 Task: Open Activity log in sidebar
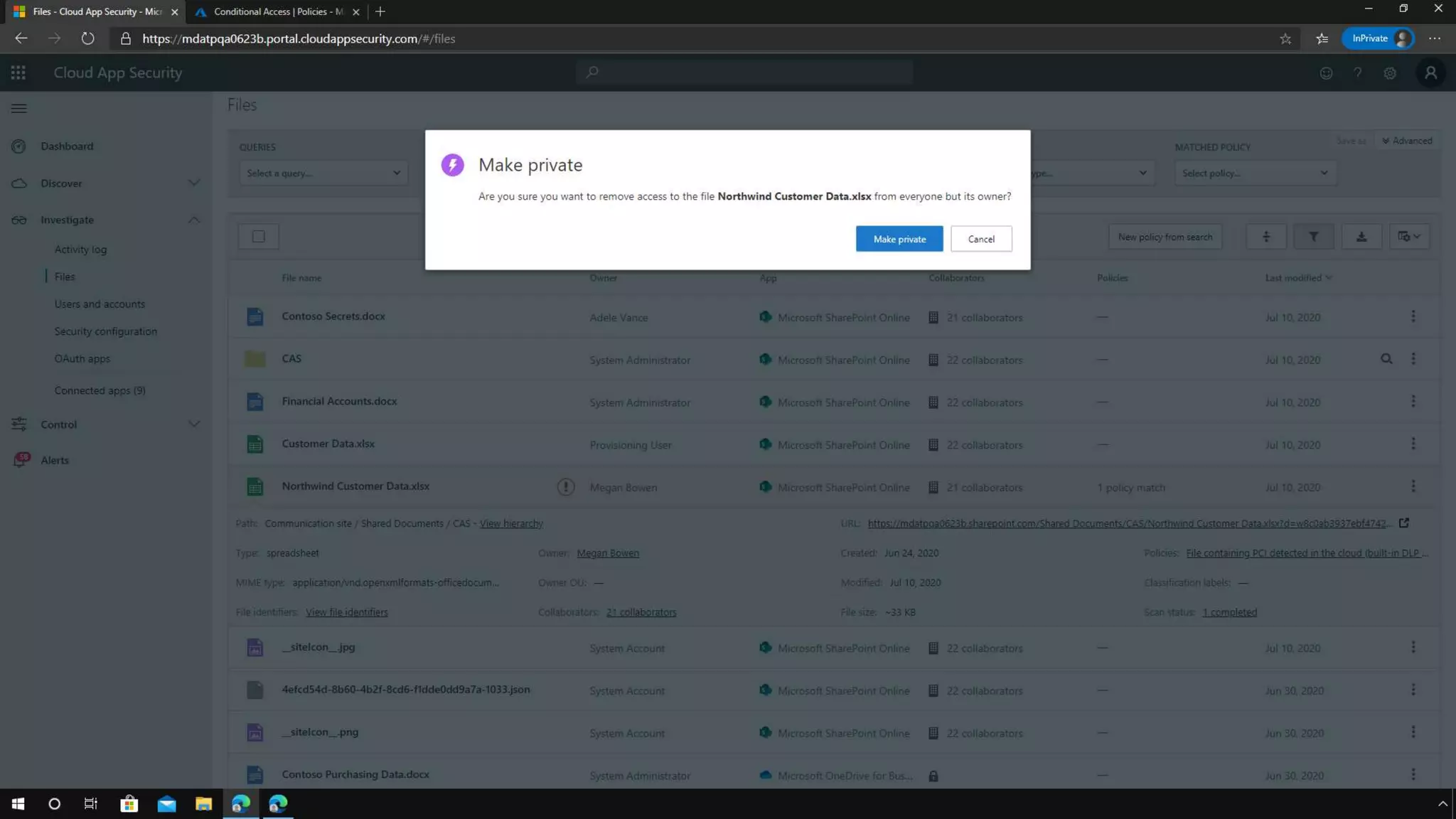[80, 250]
